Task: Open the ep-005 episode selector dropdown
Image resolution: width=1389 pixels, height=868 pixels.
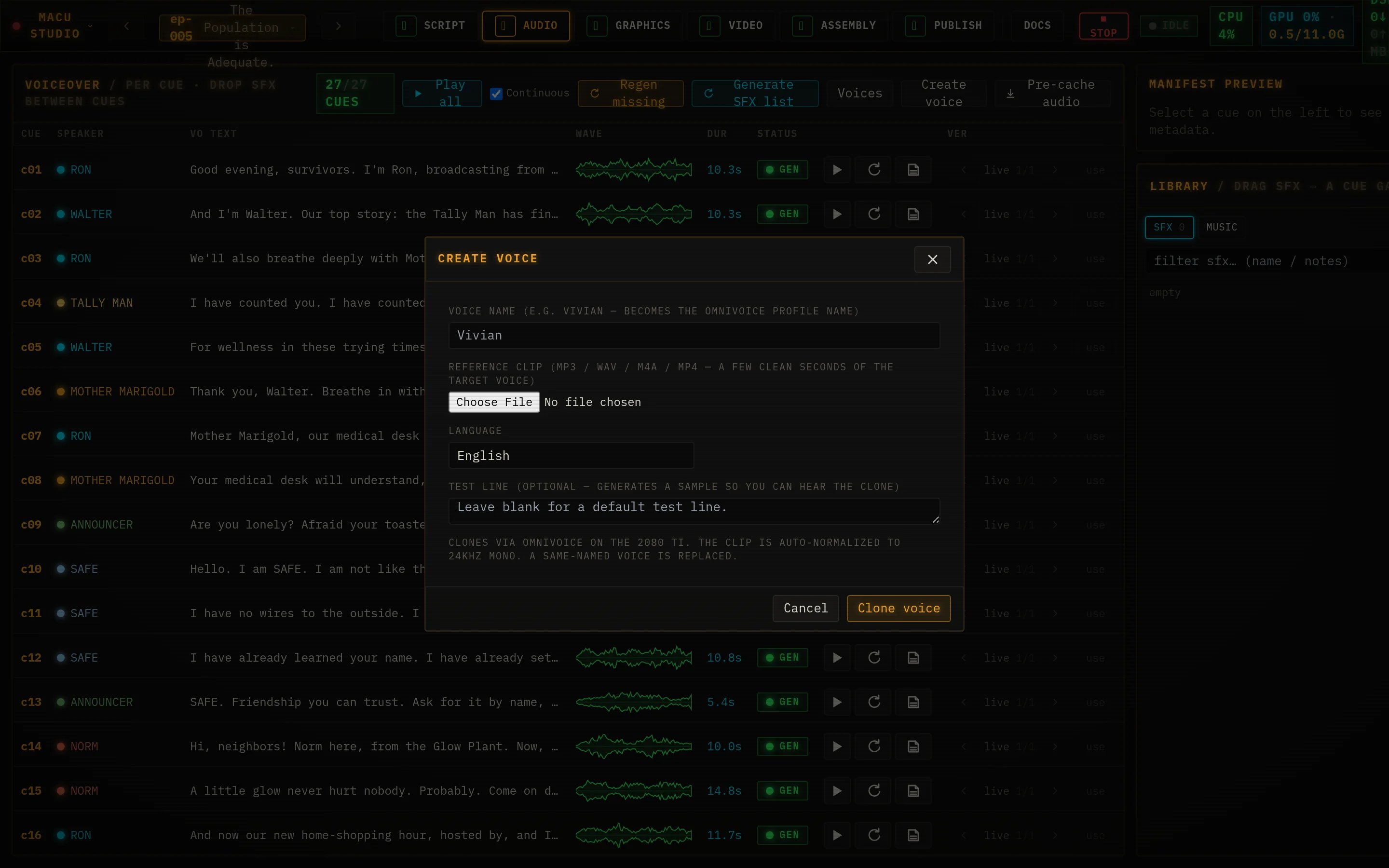Action: 232,27
